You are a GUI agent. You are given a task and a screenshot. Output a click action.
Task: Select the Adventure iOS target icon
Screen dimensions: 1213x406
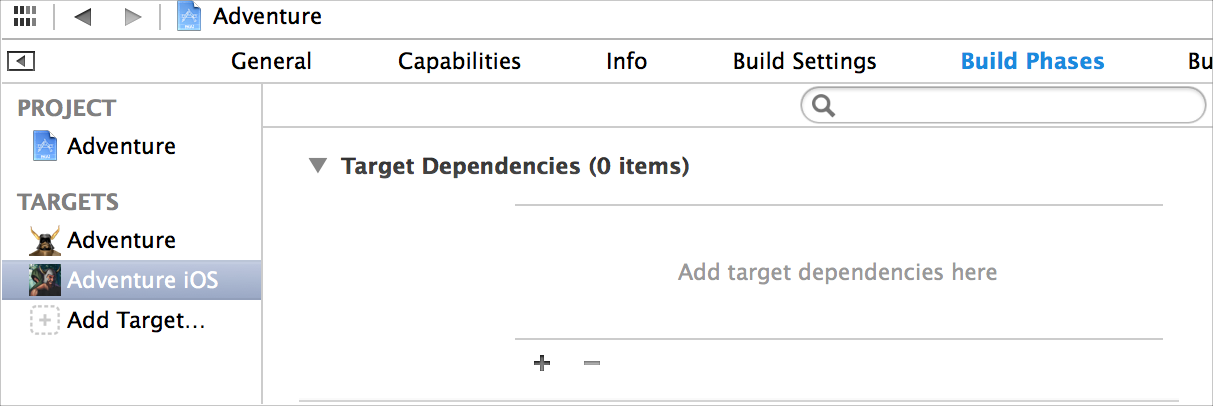(46, 280)
